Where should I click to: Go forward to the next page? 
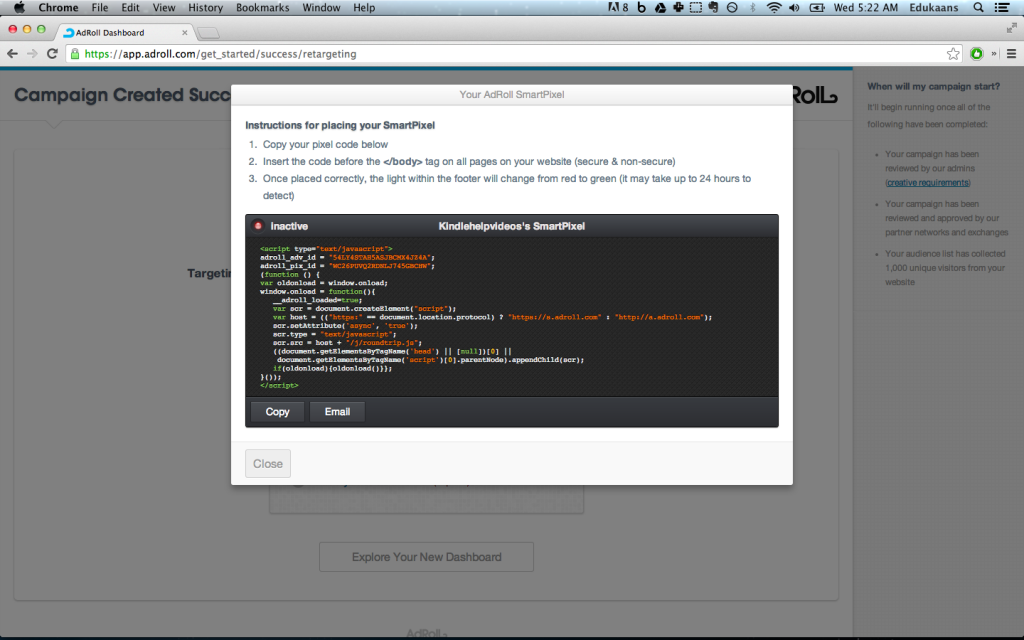pos(32,54)
